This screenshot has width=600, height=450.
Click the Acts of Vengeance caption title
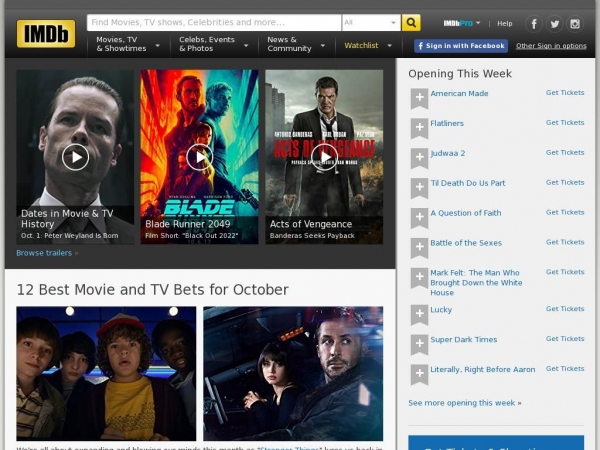(x=311, y=224)
